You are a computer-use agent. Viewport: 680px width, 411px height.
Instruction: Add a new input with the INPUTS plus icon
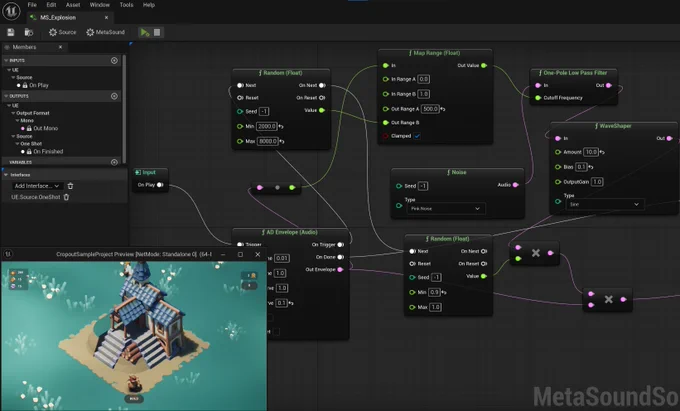coord(114,60)
